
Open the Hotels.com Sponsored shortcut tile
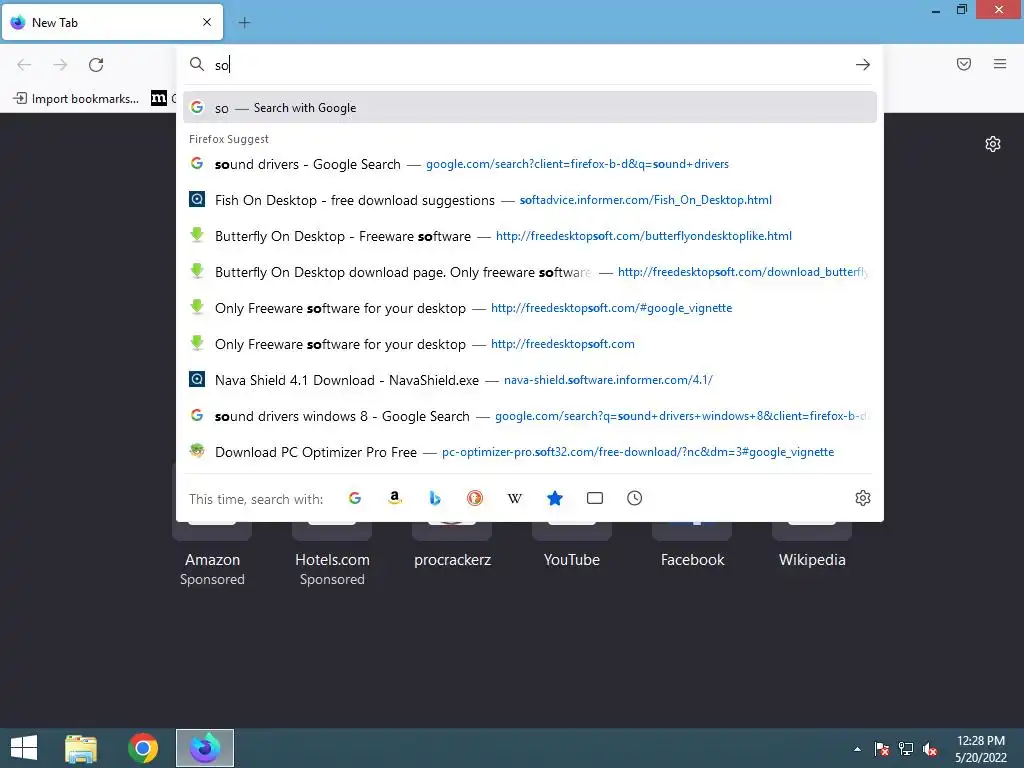coord(332,558)
